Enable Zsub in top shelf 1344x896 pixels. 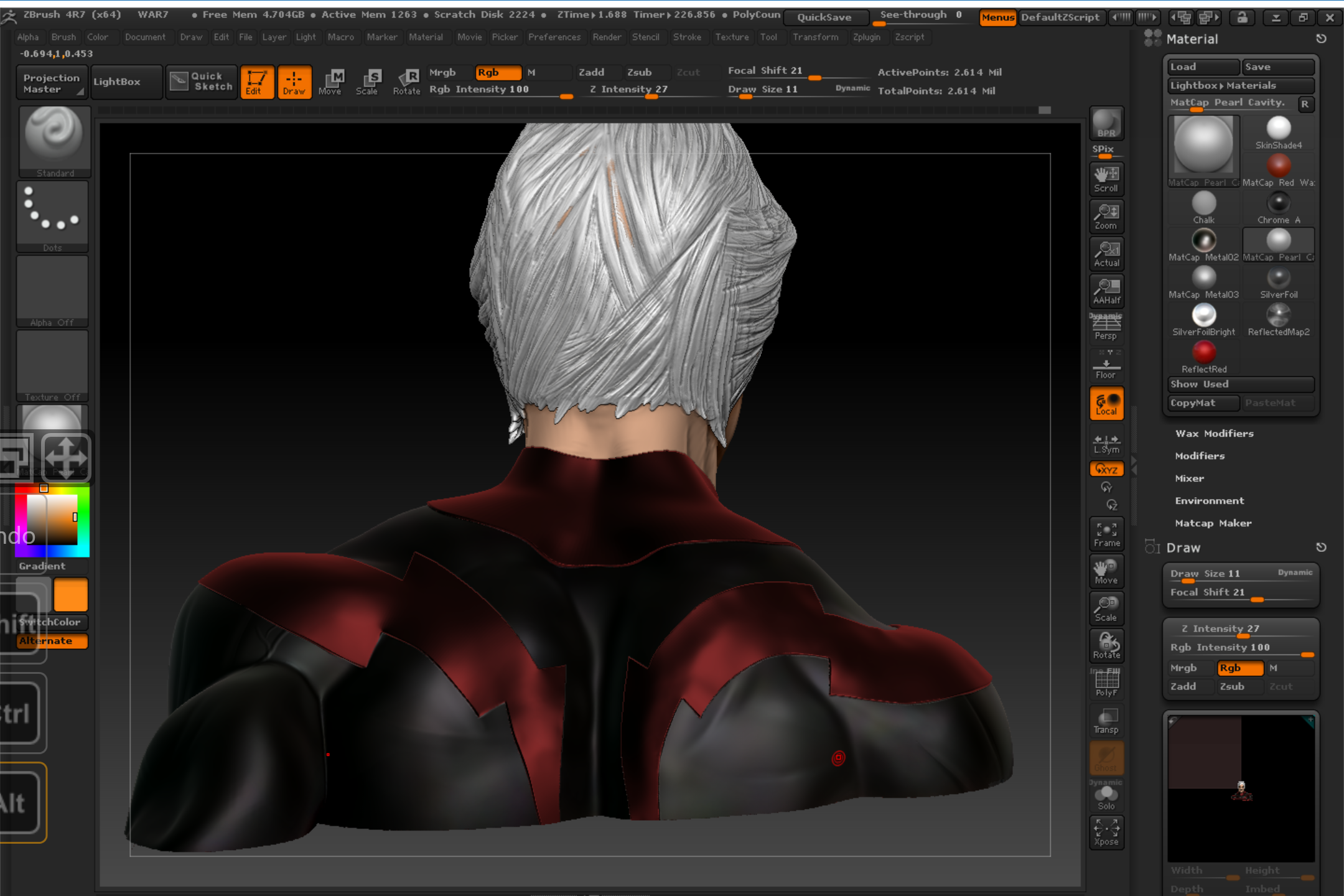(646, 72)
